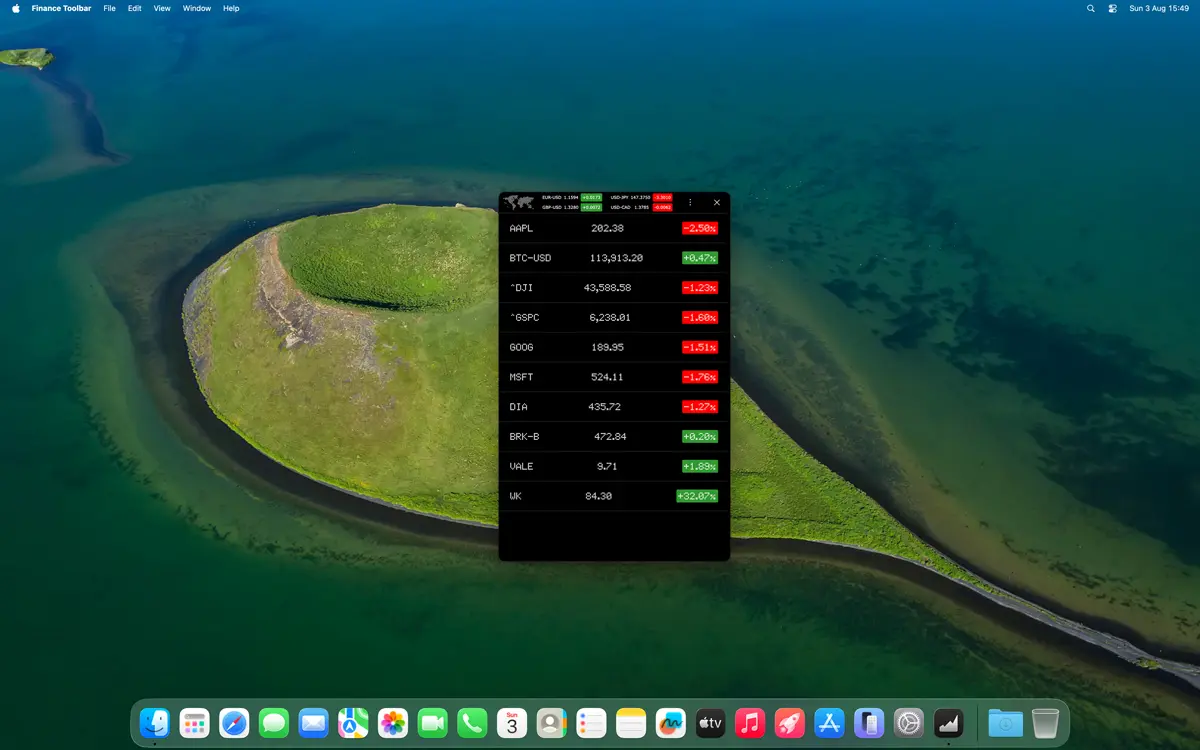Select the VALE ticker symbol
1200x750 pixels.
click(521, 466)
